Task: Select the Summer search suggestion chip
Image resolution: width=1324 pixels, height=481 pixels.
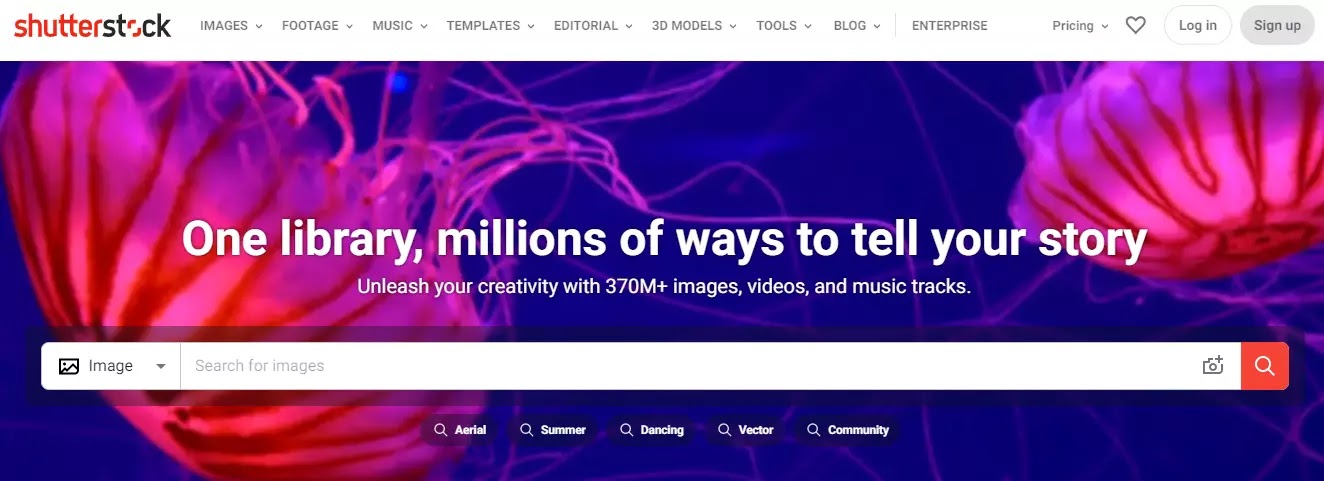Action: pos(553,430)
